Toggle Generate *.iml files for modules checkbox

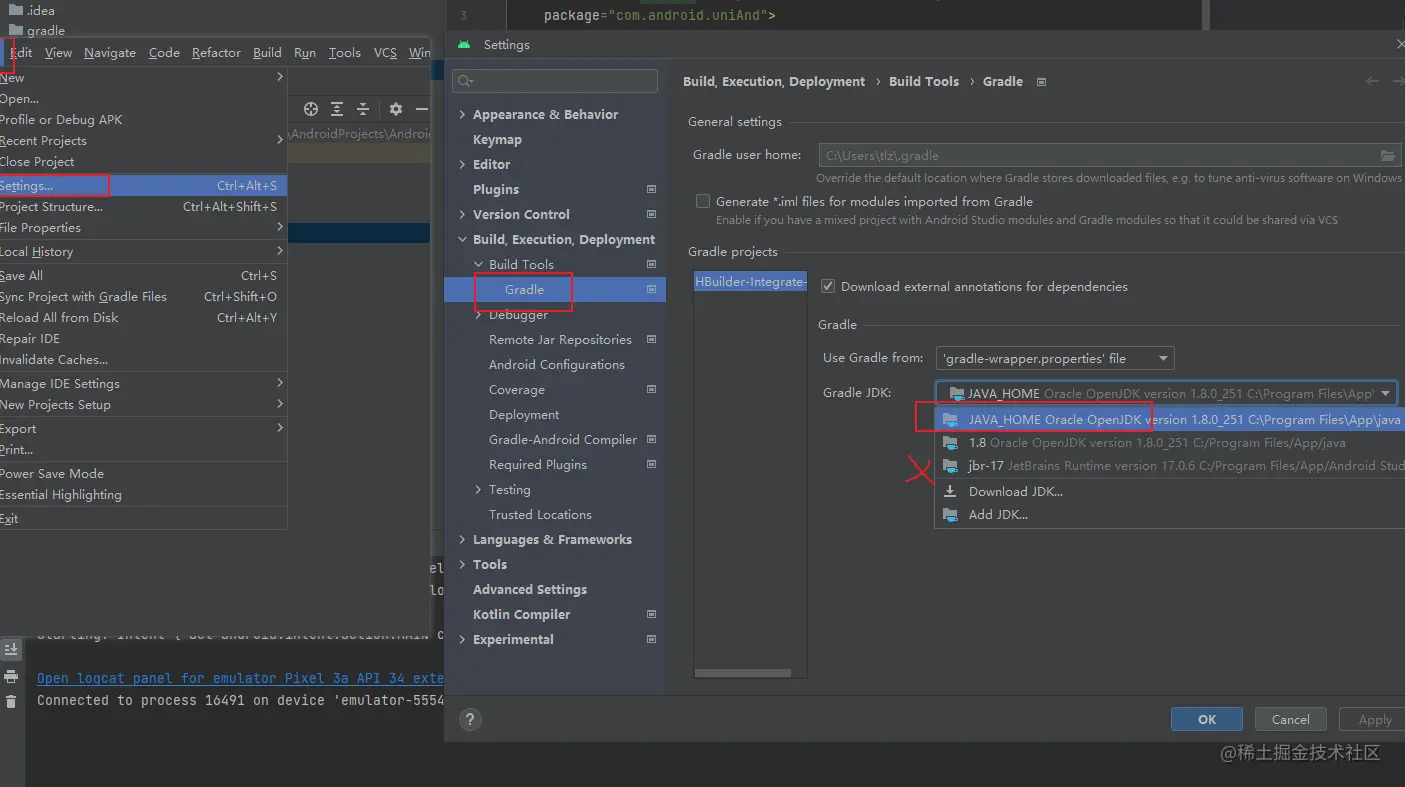coord(703,201)
